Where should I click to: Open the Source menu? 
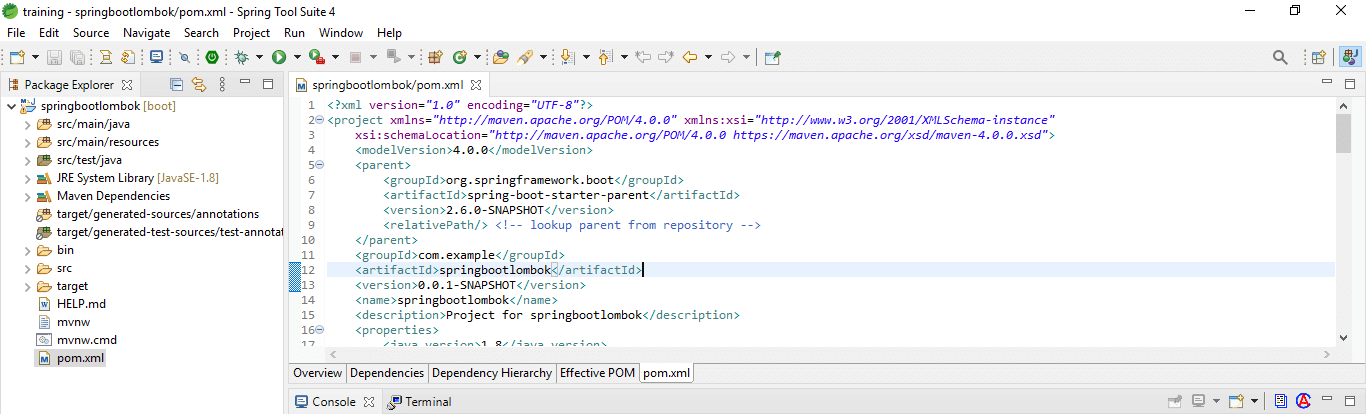pyautogui.click(x=91, y=33)
